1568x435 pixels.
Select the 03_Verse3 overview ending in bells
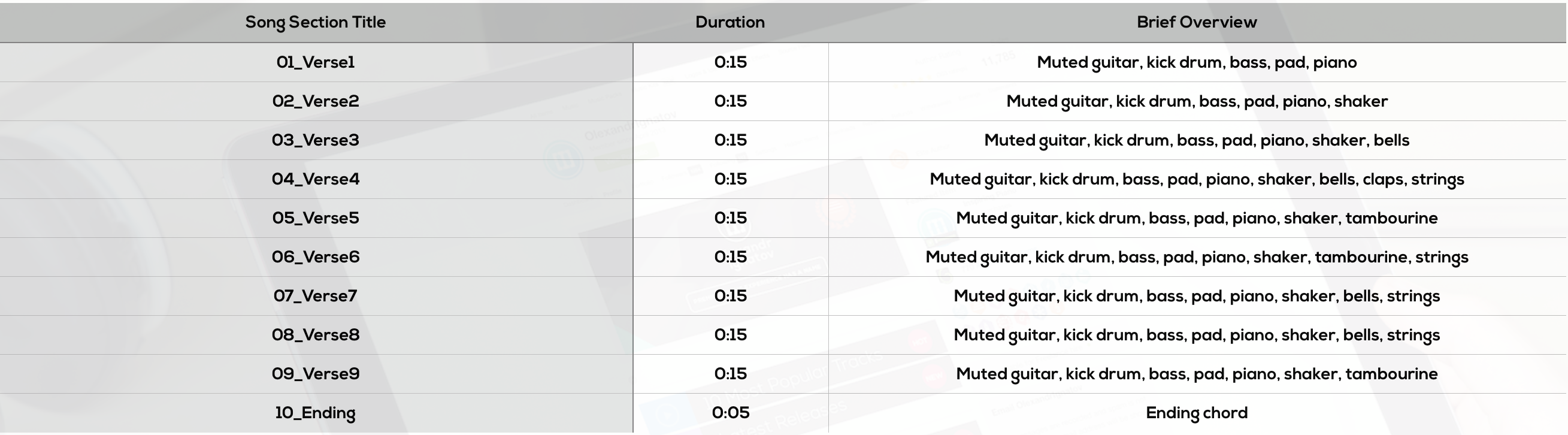coord(1197,140)
